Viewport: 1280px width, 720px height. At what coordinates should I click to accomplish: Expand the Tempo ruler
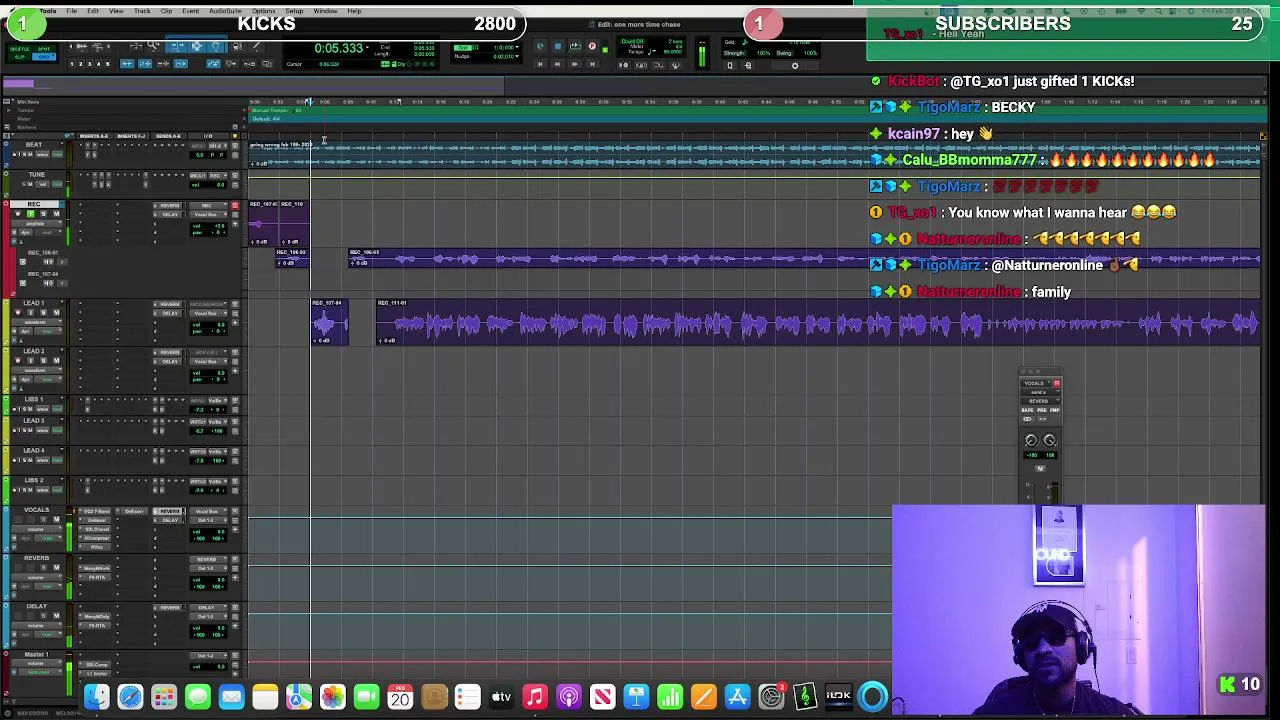9,110
